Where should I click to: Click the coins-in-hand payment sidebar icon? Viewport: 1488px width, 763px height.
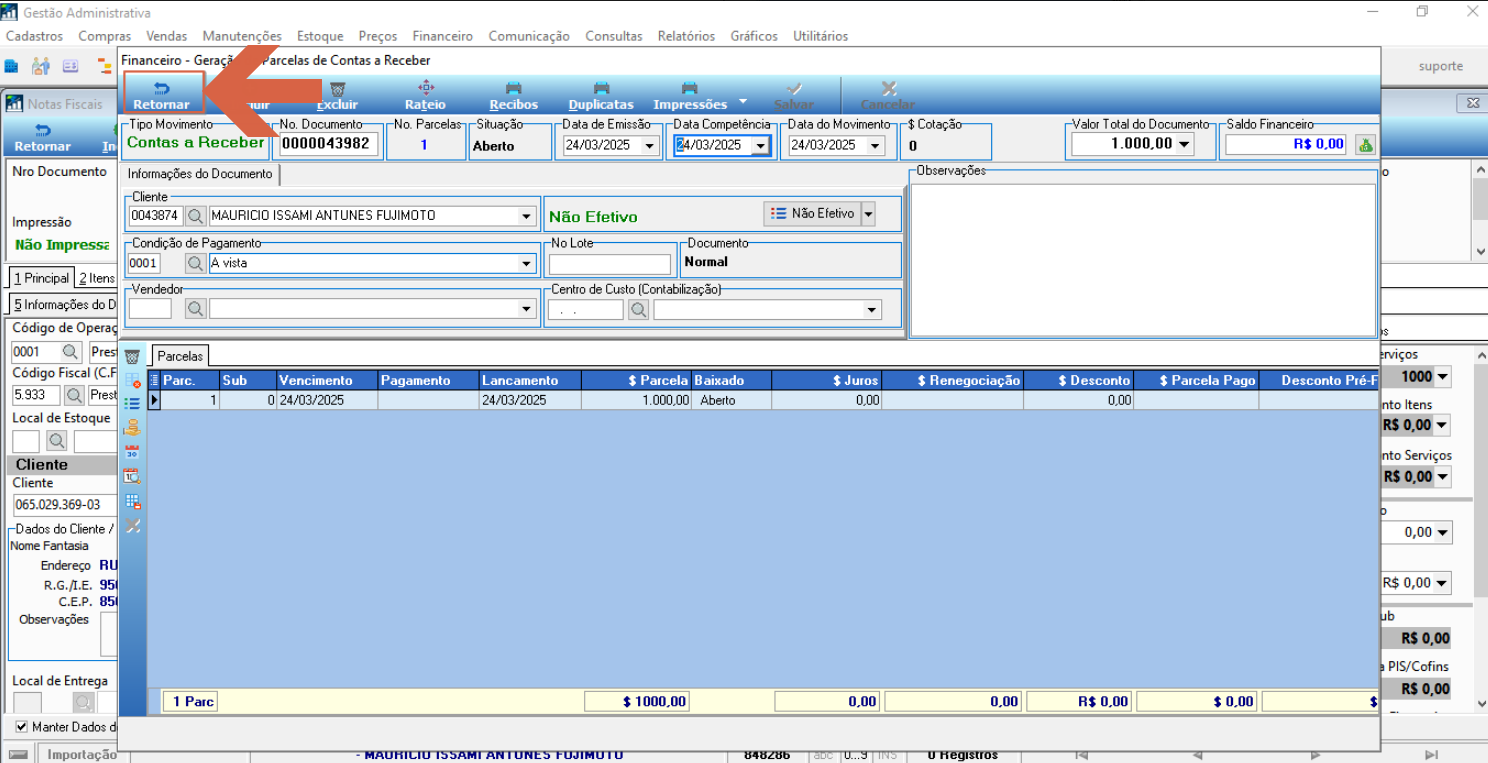coord(132,428)
